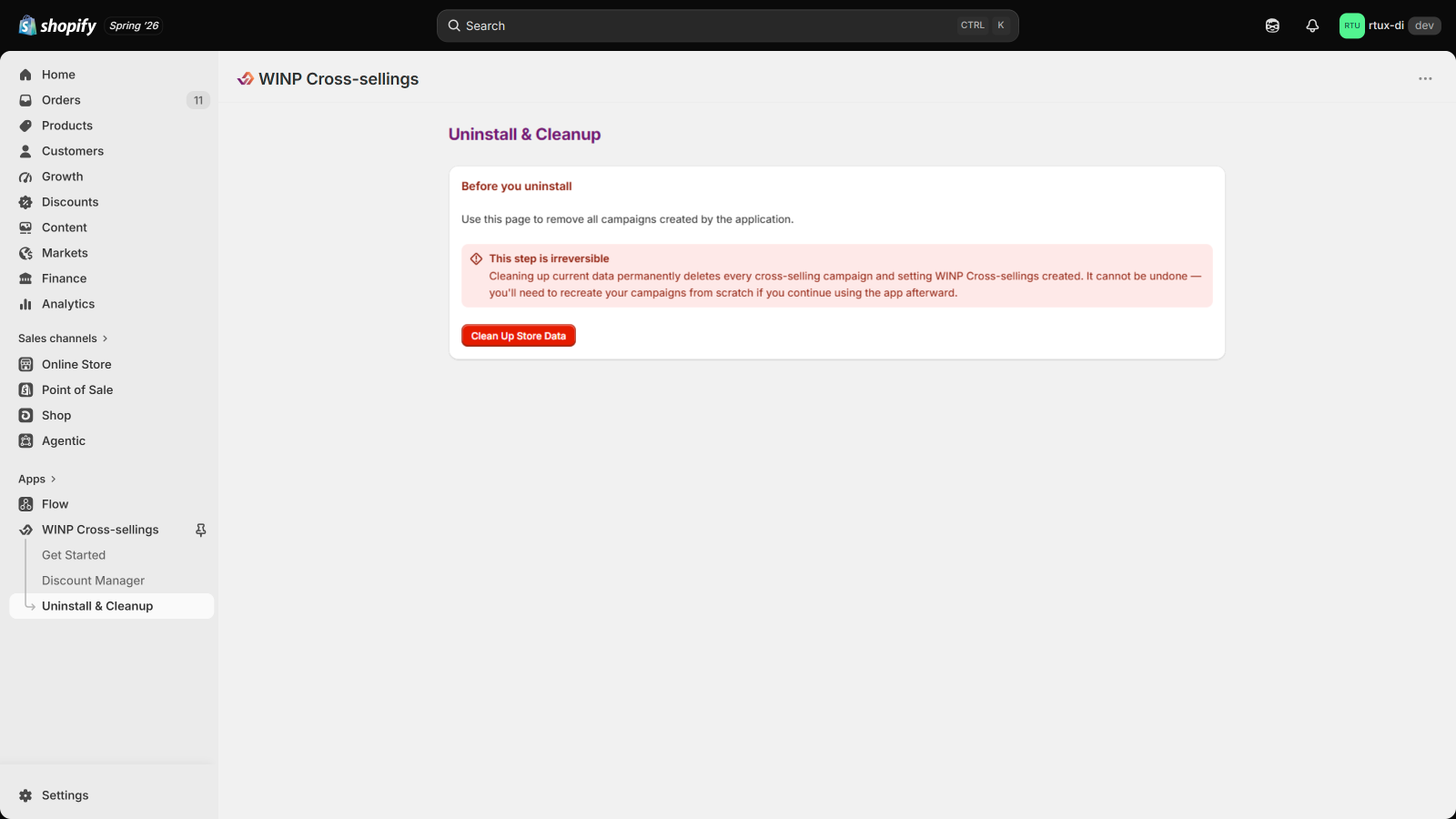This screenshot has width=1456, height=819.
Task: Click the Shopify logo
Action: 57,25
